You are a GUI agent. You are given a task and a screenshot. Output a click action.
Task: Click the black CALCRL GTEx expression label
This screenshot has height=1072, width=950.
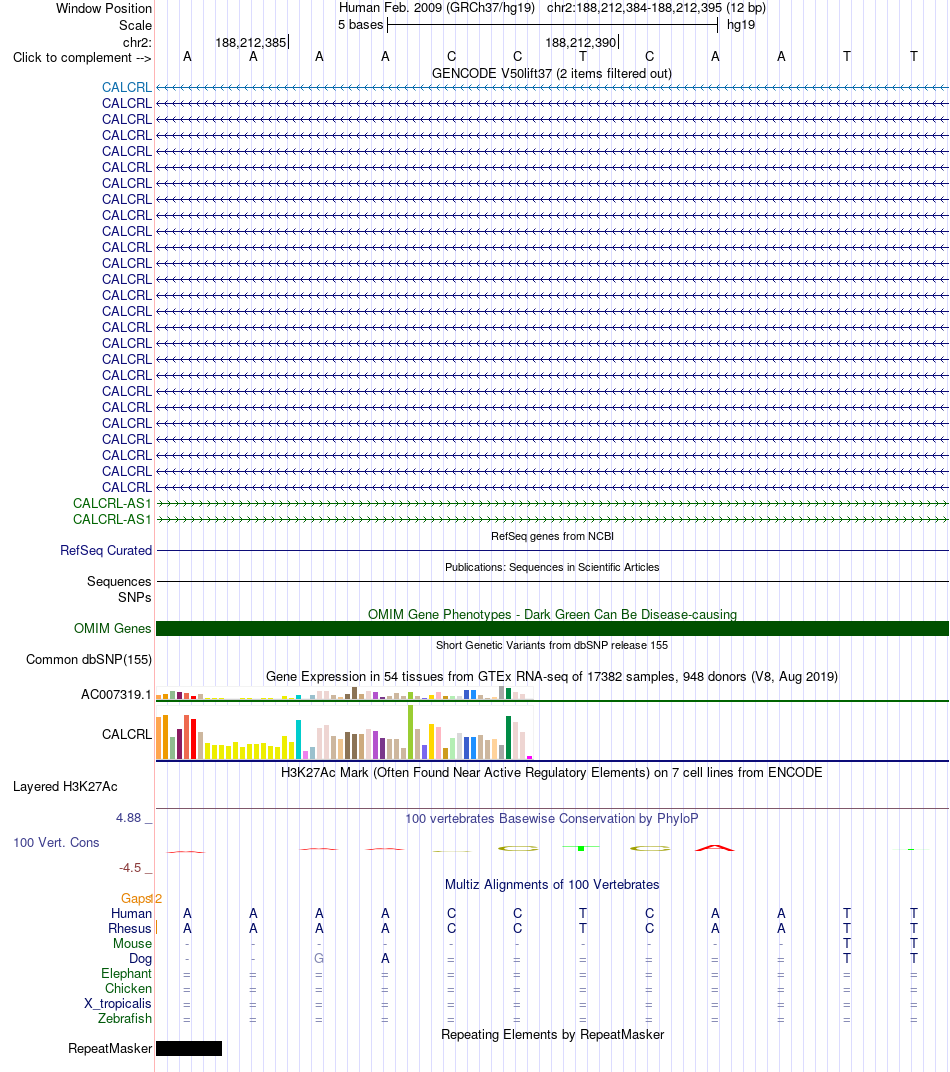127,734
